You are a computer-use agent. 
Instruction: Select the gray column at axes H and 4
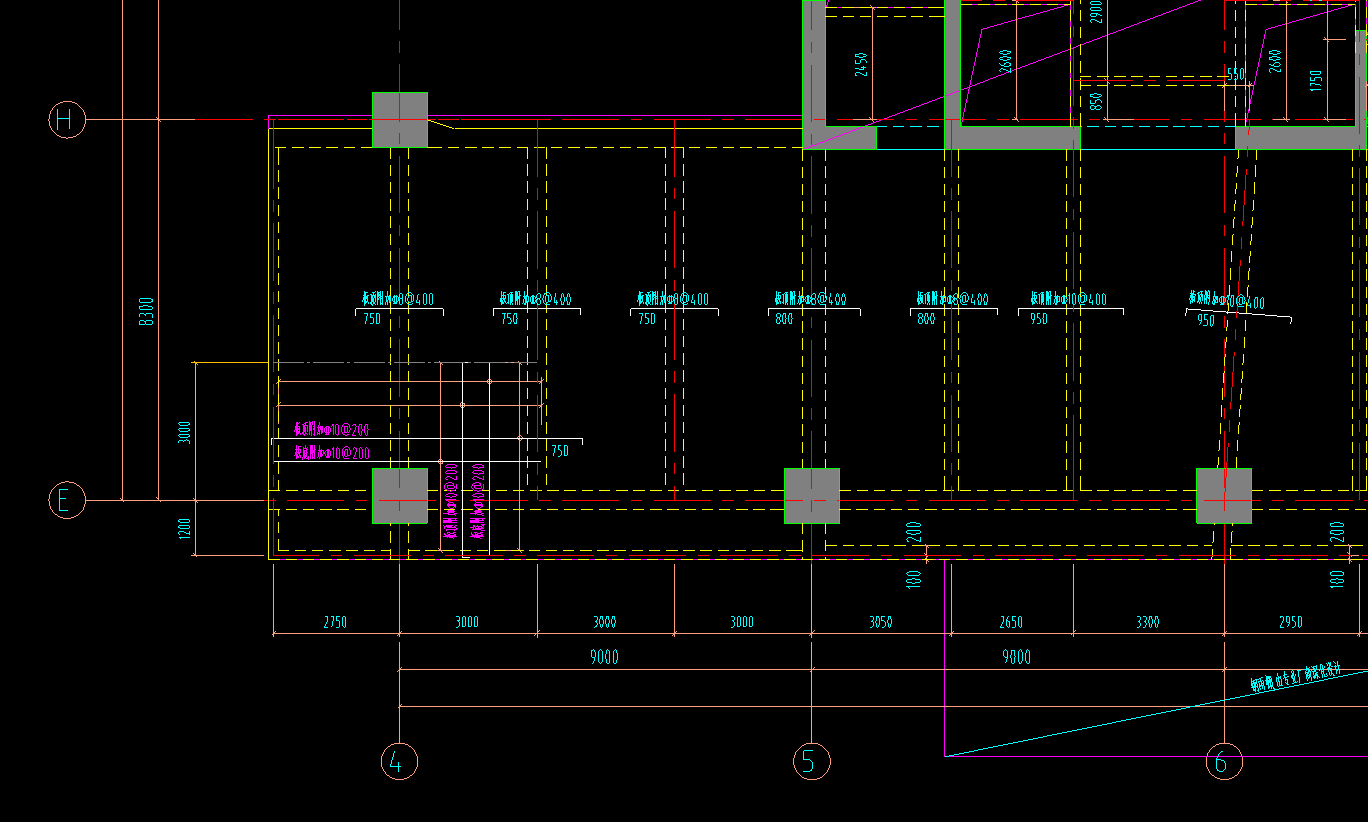400,120
